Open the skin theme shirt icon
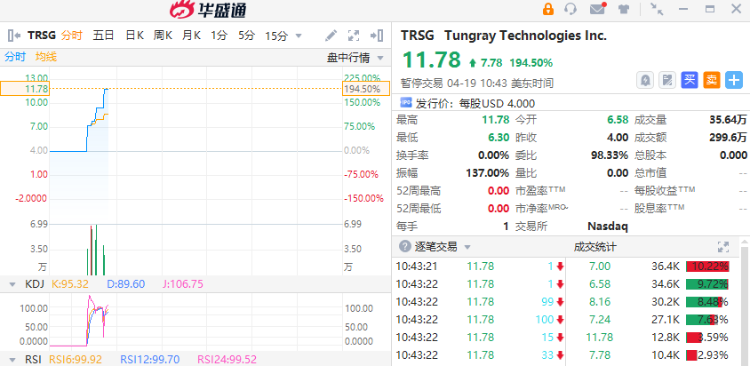 (623, 9)
